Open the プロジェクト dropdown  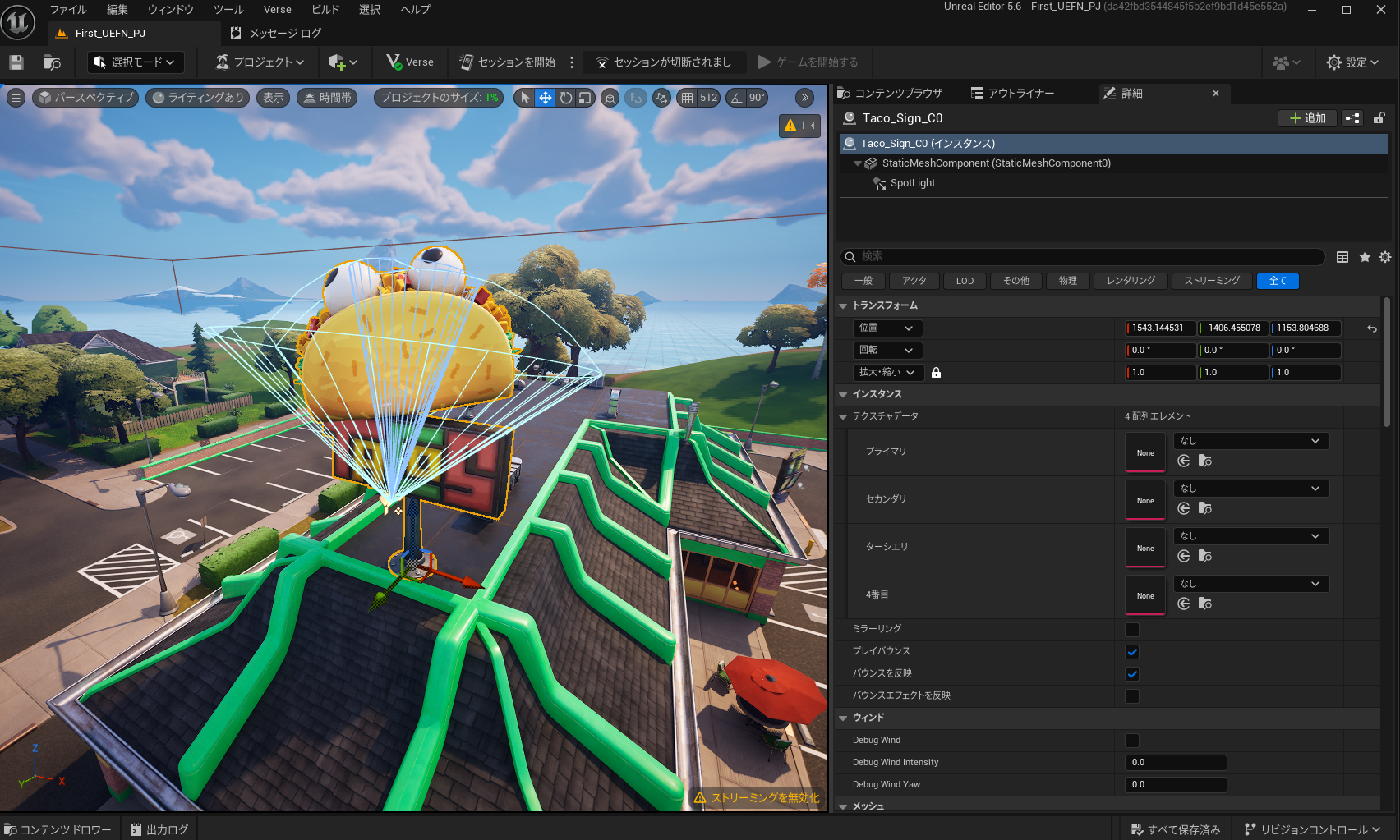(x=260, y=62)
